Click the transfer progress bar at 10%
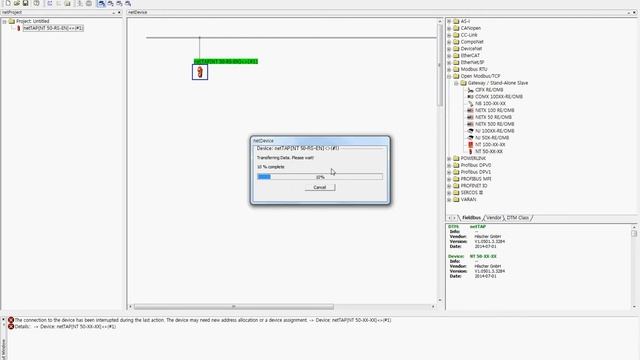Image resolution: width=640 pixels, height=360 pixels. click(x=320, y=177)
